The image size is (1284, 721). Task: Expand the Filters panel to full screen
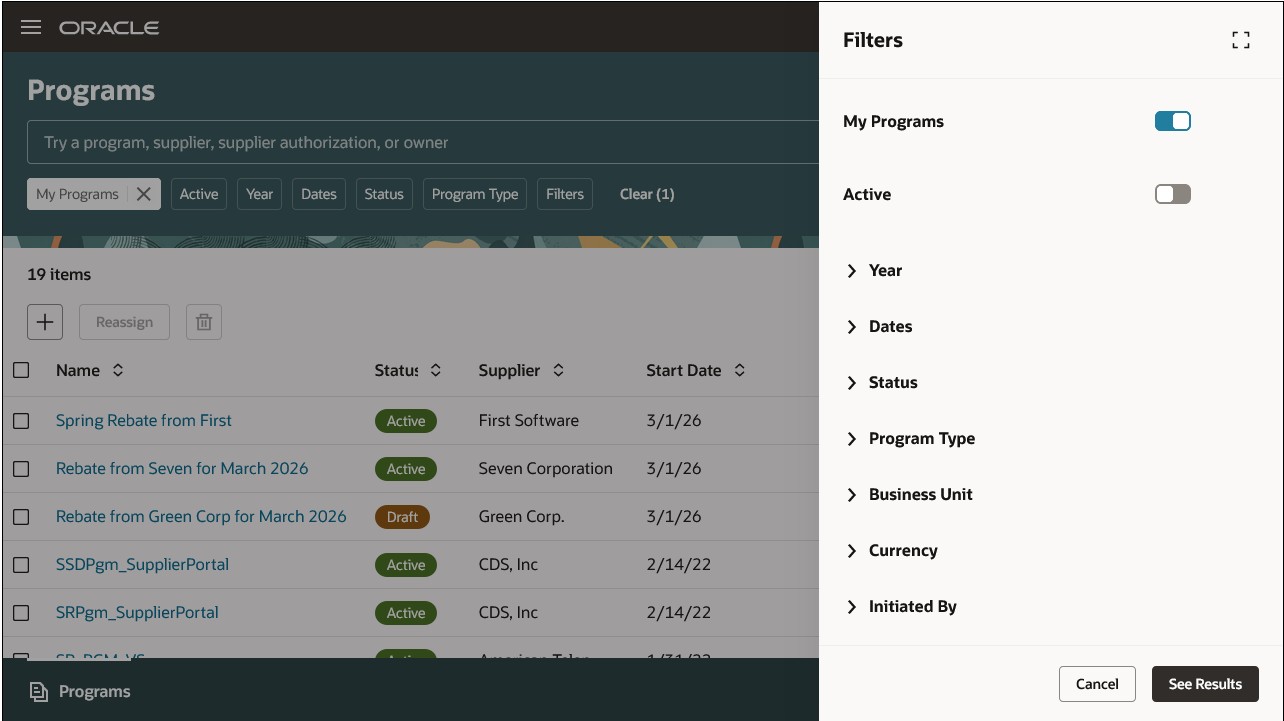coord(1241,40)
